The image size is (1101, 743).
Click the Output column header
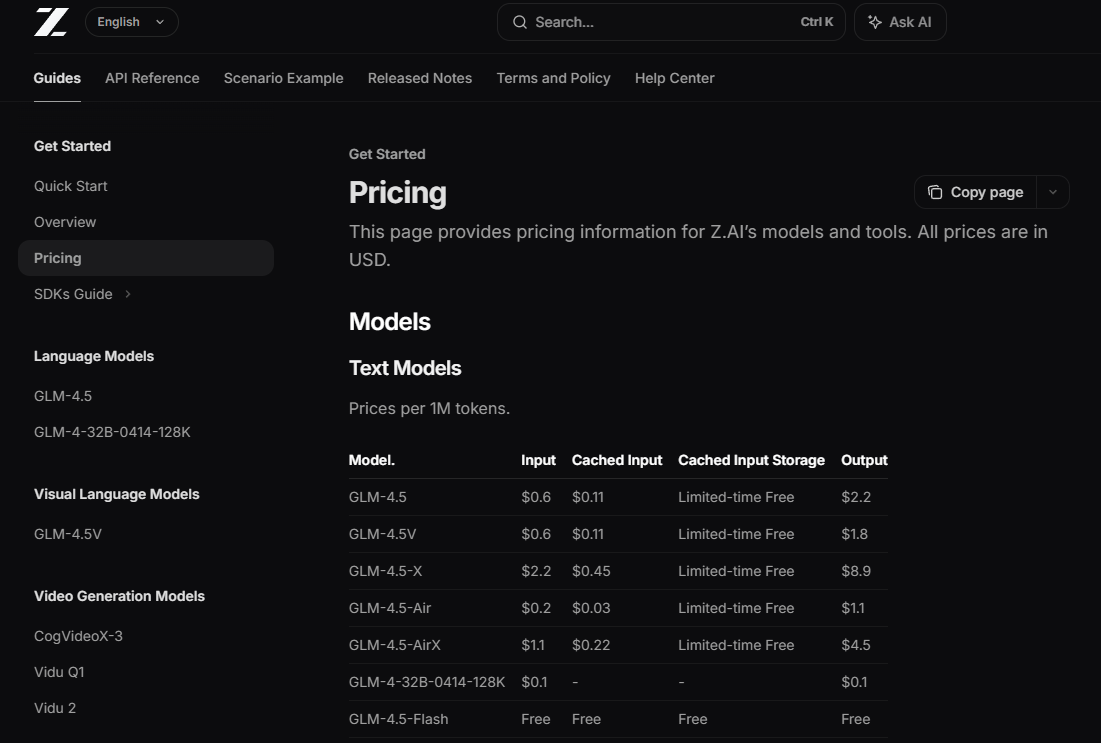(x=864, y=460)
